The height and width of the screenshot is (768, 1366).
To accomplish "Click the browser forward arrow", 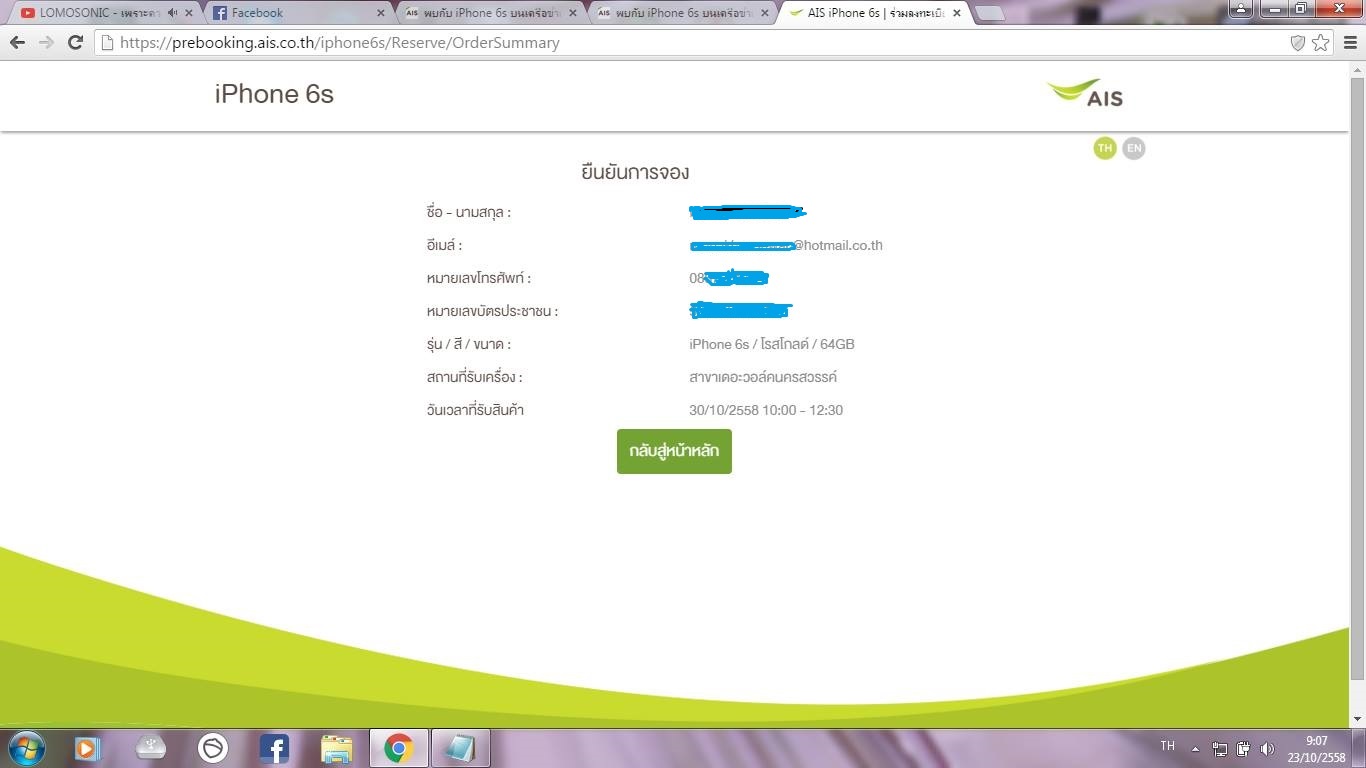I will coord(46,42).
